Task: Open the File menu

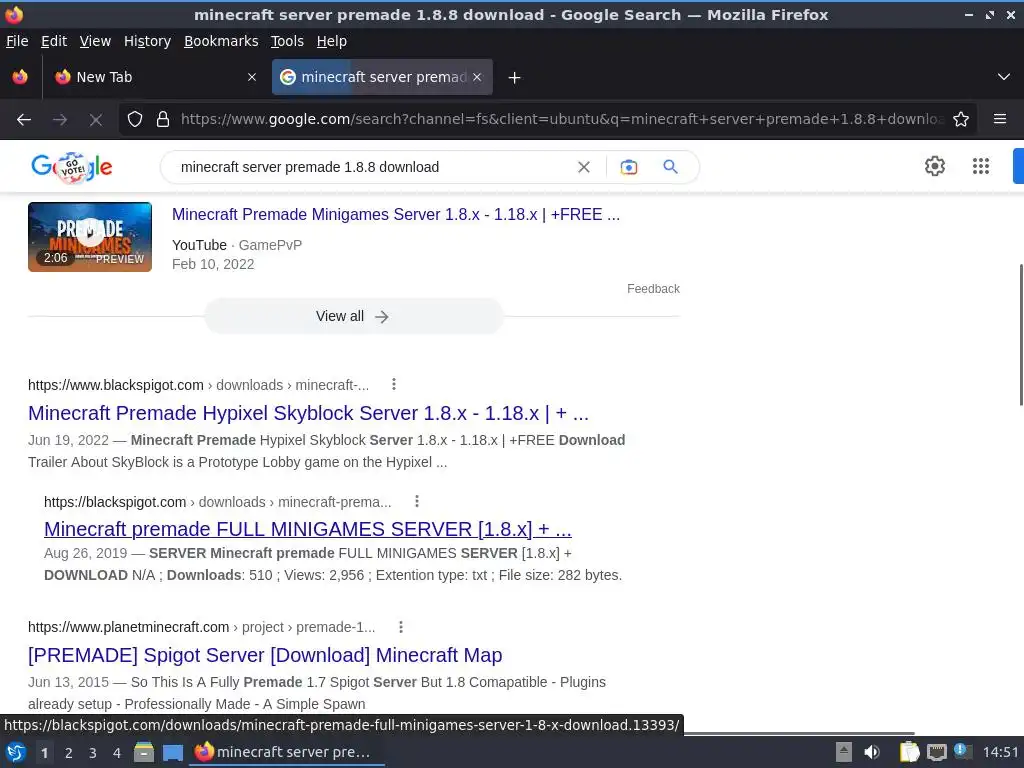Action: tap(17, 41)
